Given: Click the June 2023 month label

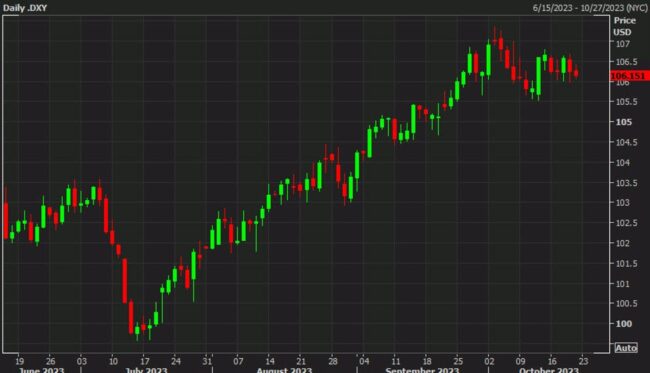Looking at the screenshot, I should pyautogui.click(x=41, y=370).
